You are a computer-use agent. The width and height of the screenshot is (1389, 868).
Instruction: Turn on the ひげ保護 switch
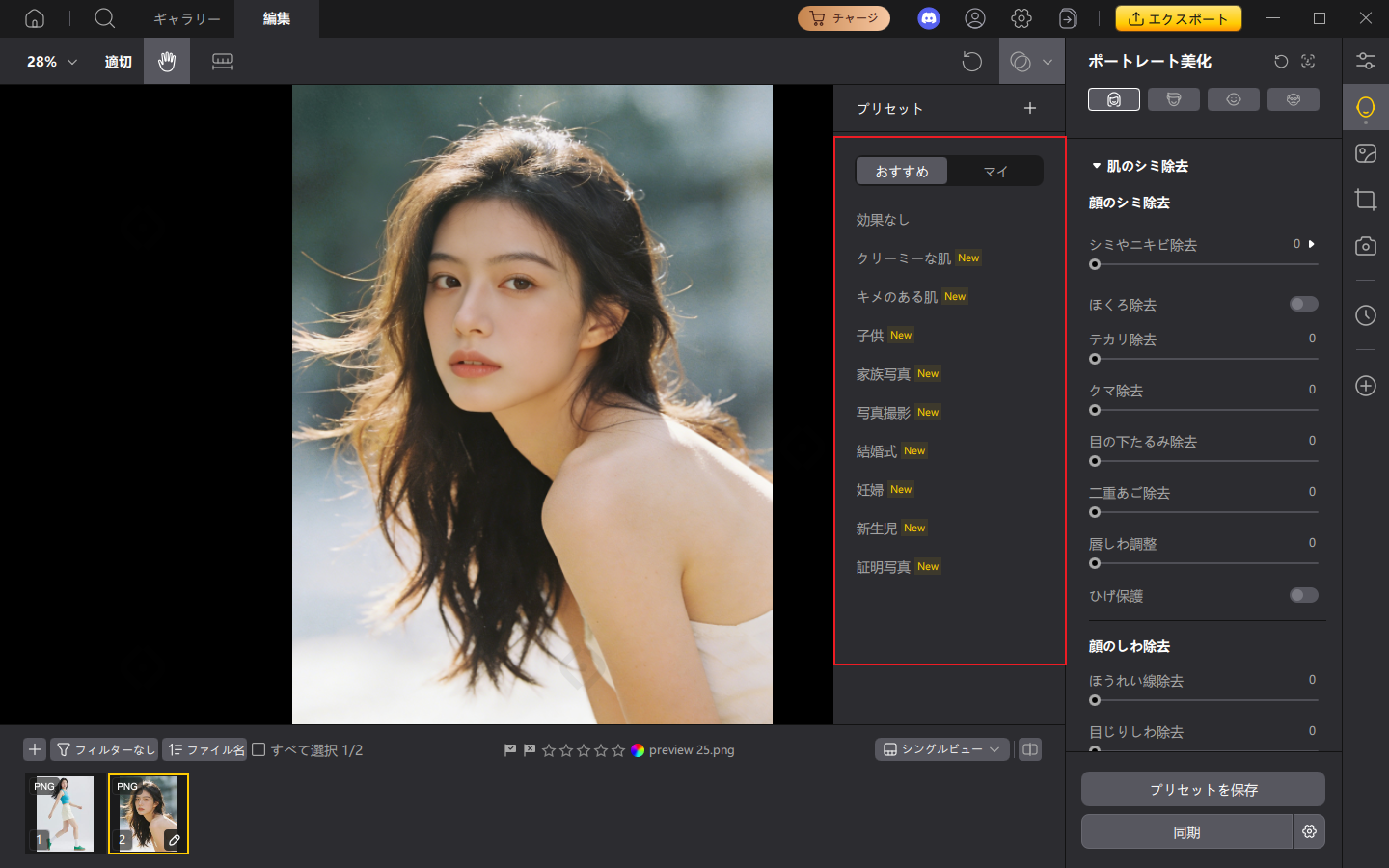point(1303,595)
